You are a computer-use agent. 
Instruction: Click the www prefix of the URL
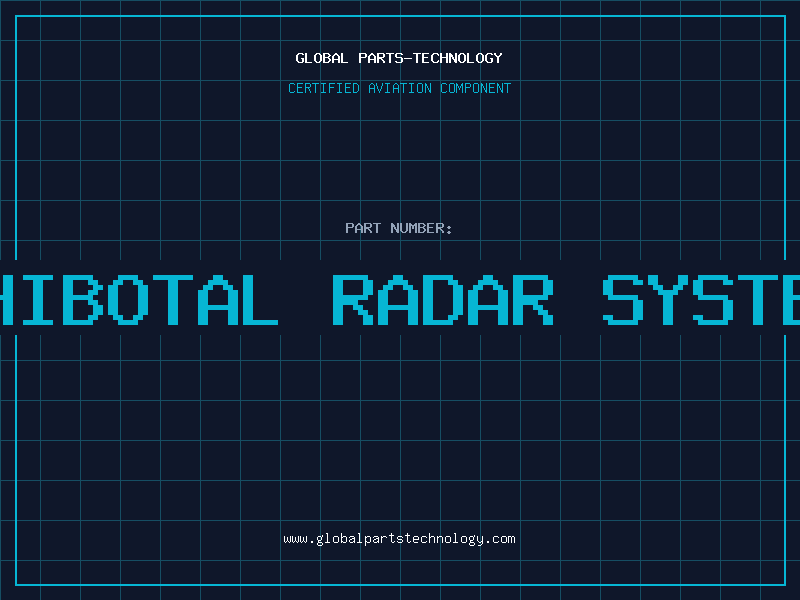(x=295, y=539)
